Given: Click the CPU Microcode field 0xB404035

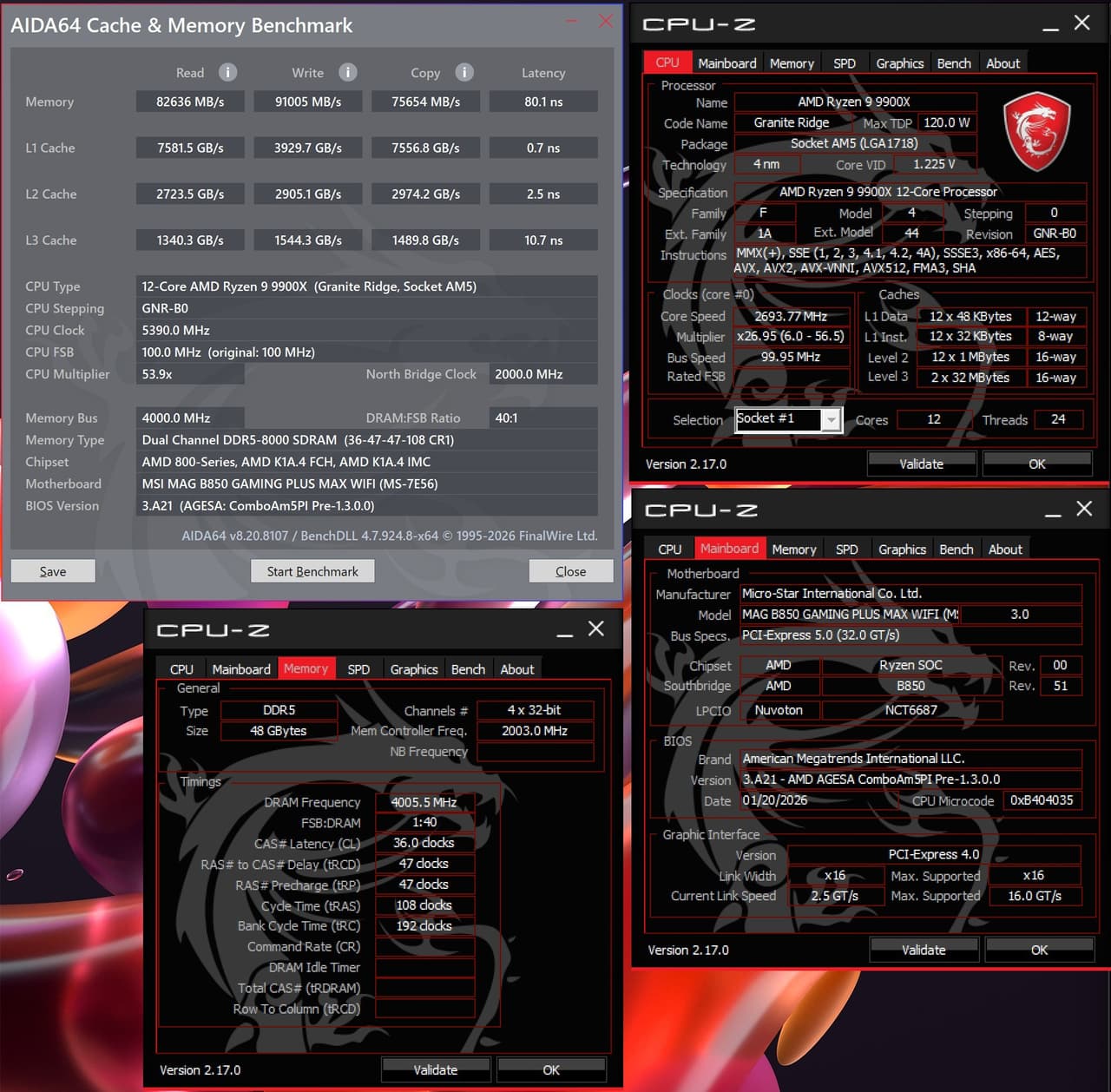Looking at the screenshot, I should (x=1042, y=800).
